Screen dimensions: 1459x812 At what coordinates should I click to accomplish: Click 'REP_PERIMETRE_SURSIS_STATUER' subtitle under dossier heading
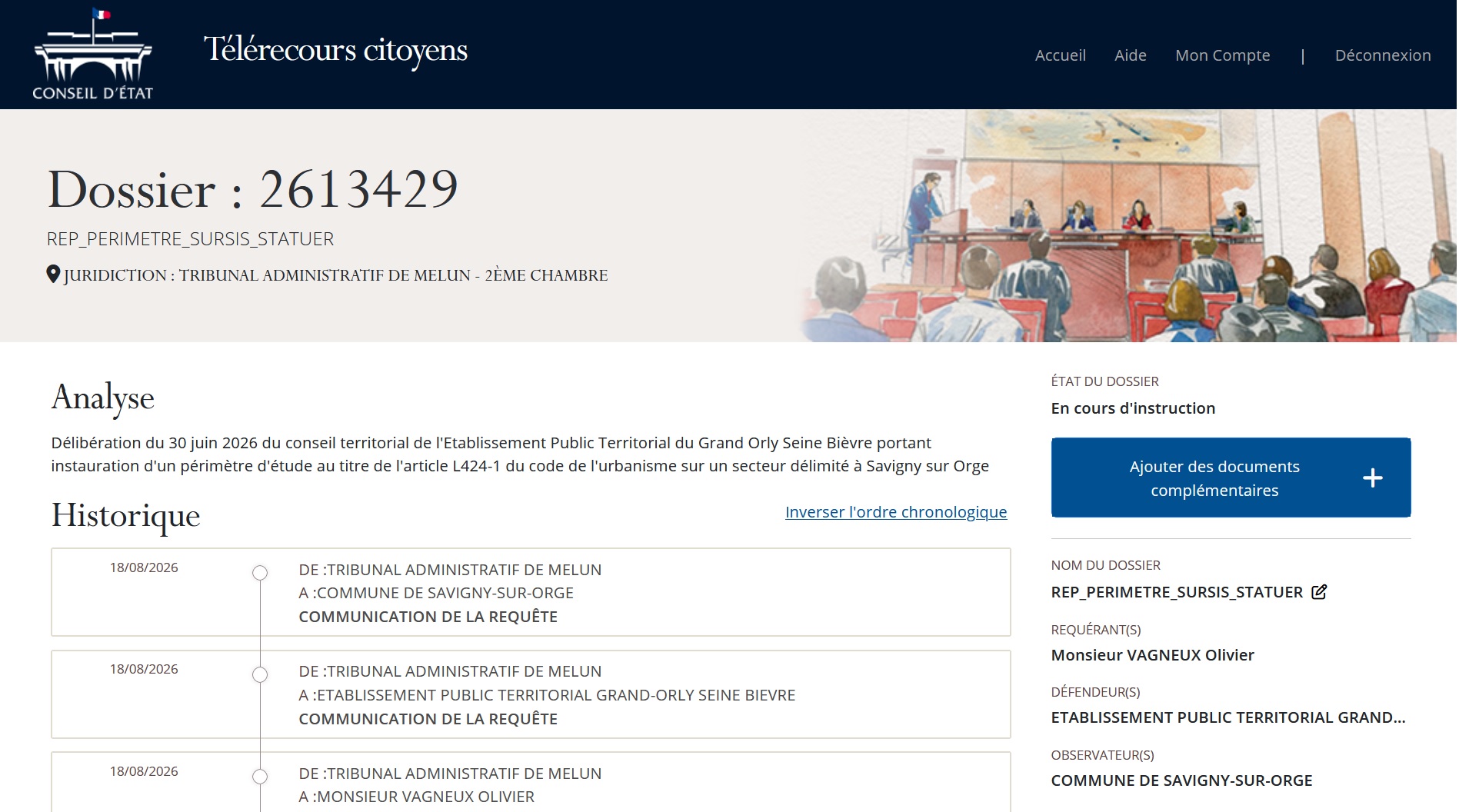[x=191, y=239]
